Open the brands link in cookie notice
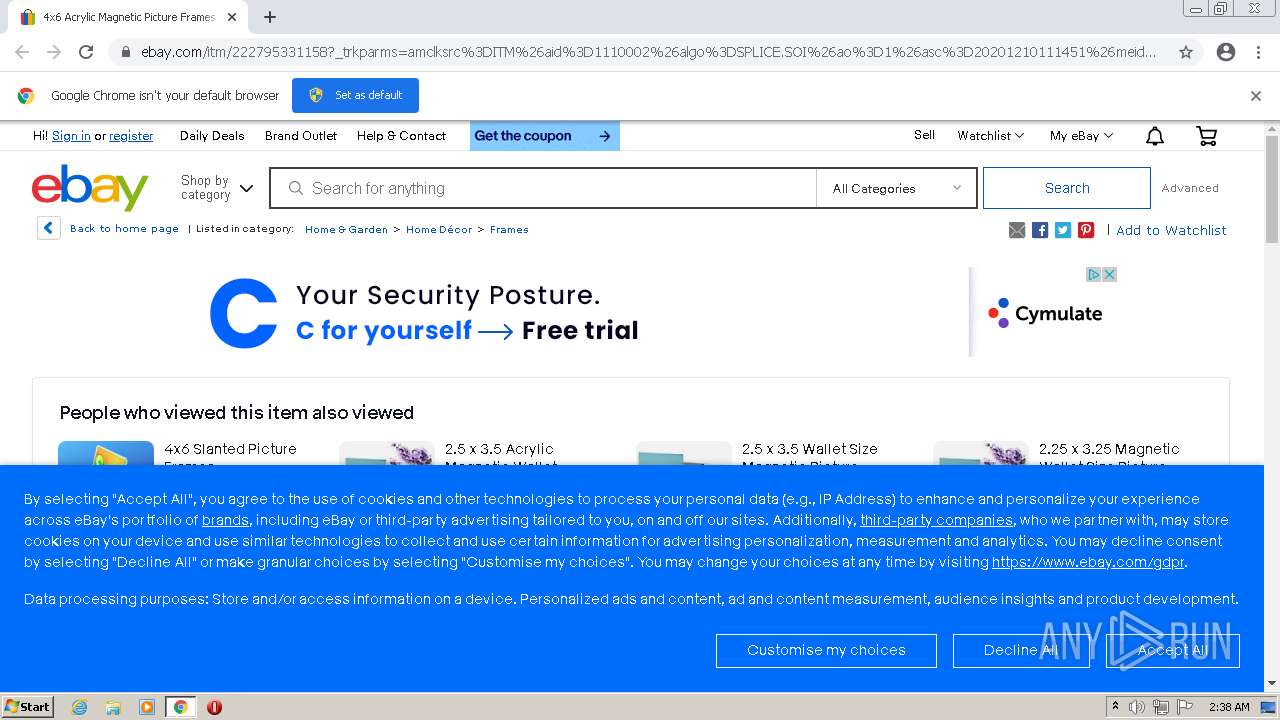 pos(225,520)
